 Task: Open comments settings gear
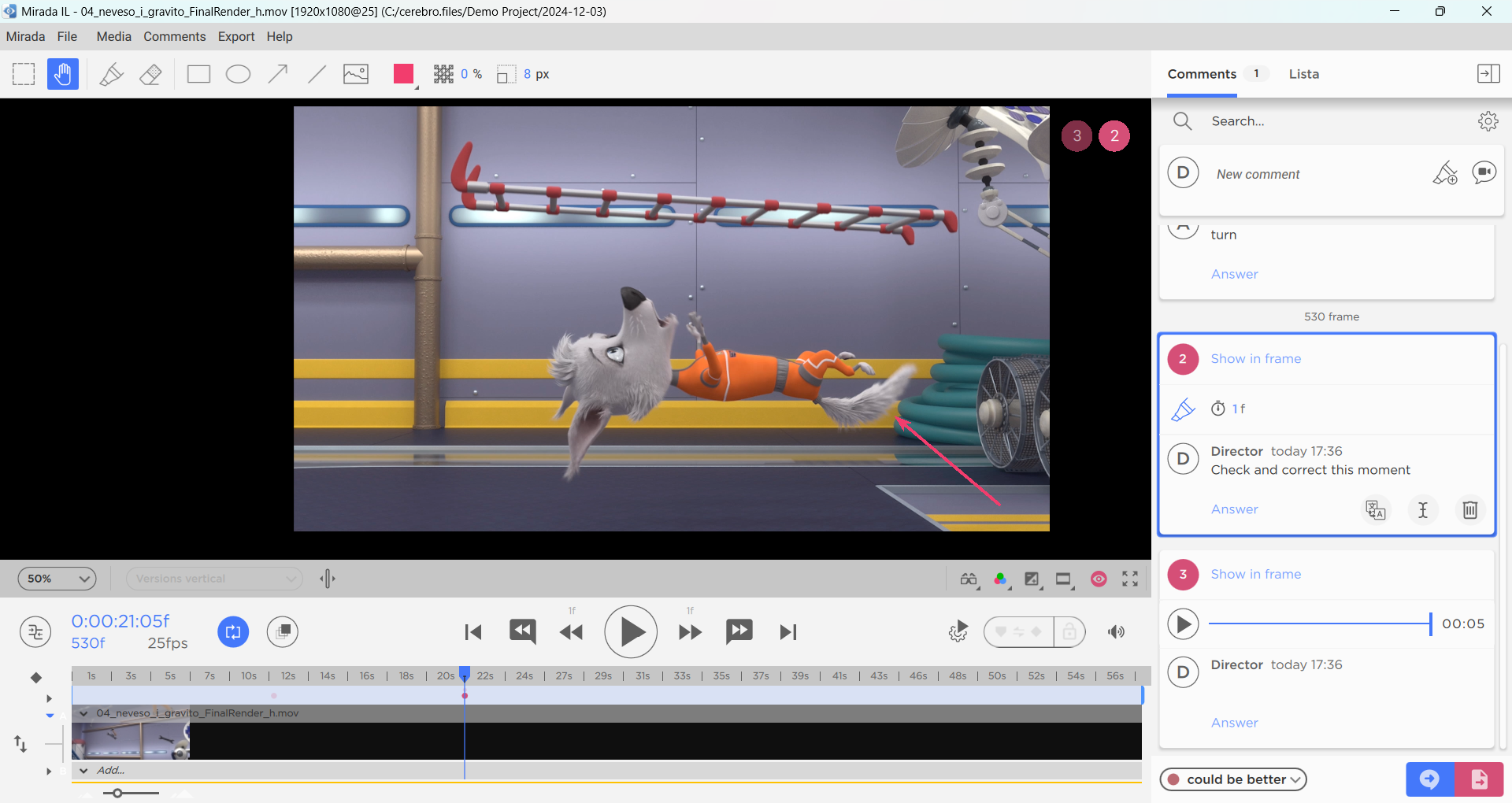pyautogui.click(x=1488, y=121)
